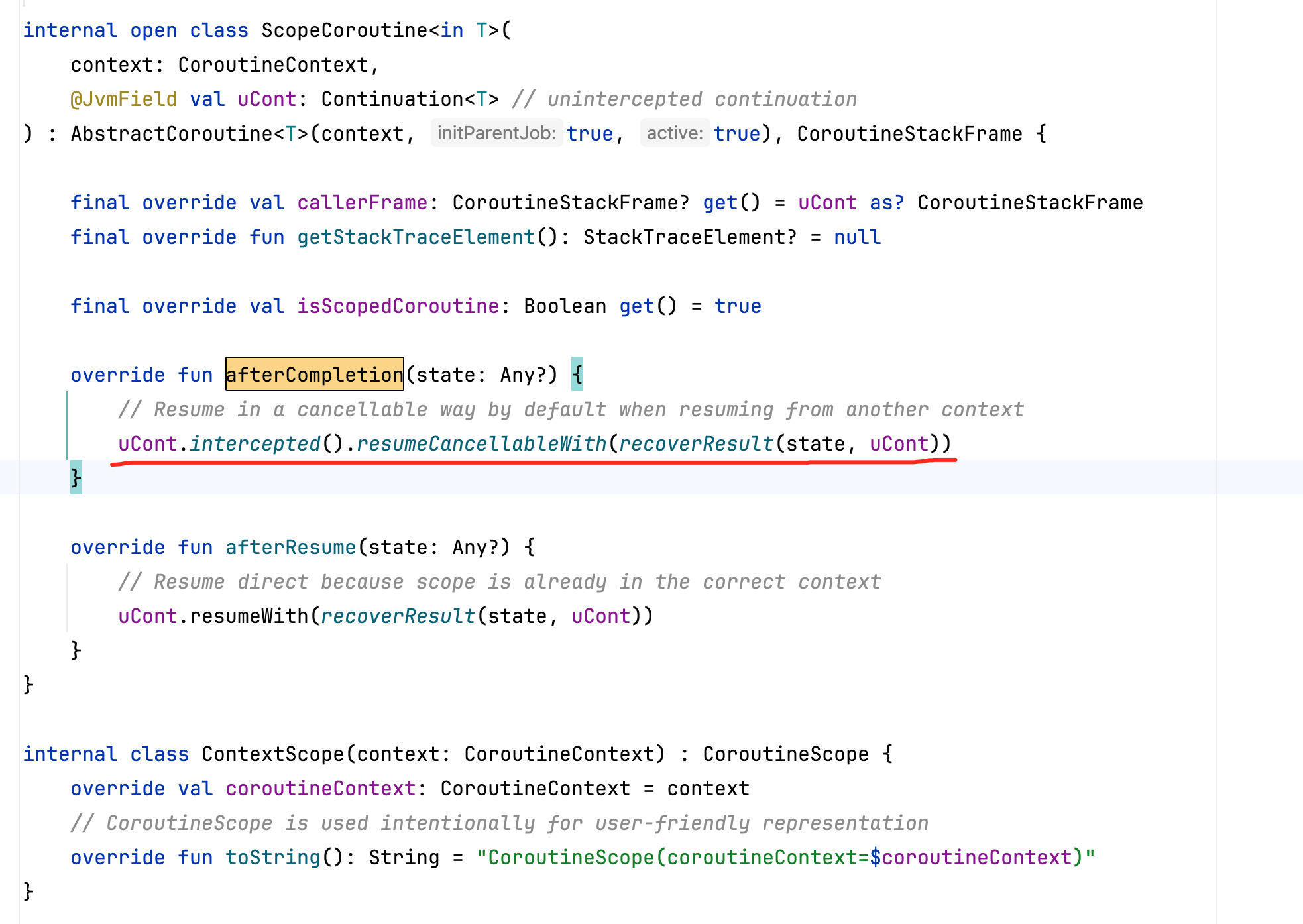Click the resumeCancellableWith method call

[481, 444]
